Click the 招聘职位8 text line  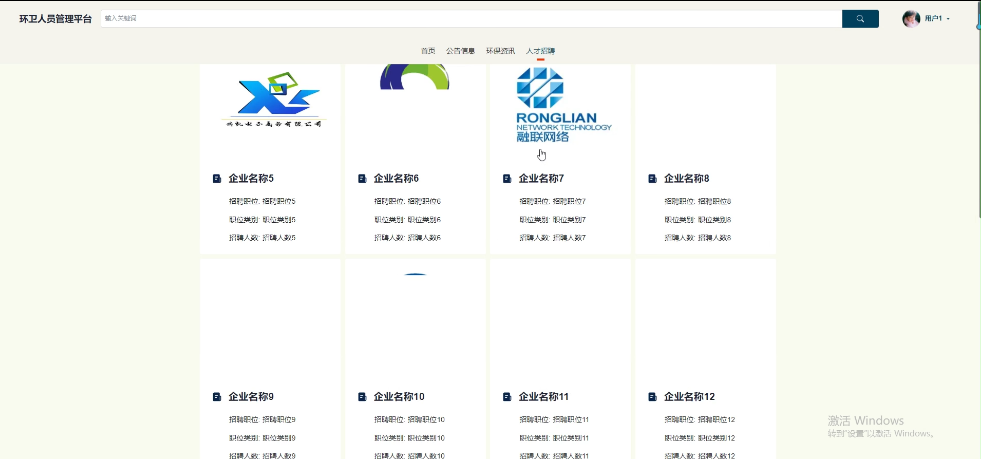[698, 201]
